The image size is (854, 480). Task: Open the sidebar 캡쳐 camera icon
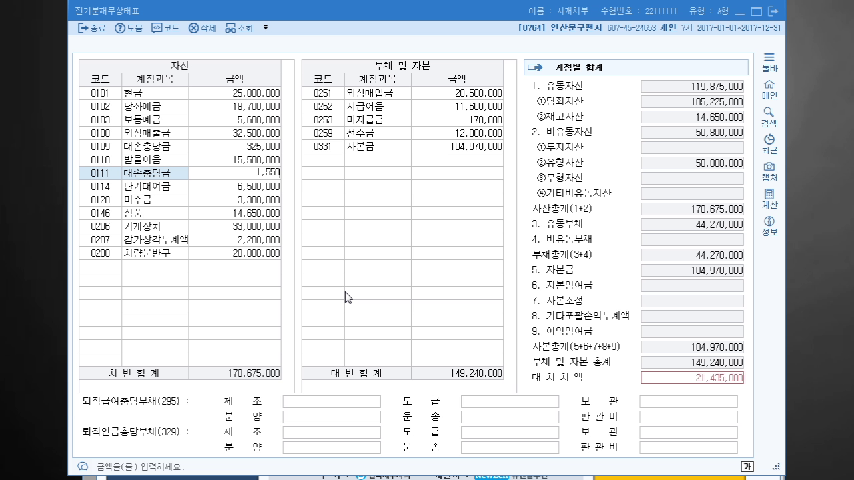pos(769,170)
